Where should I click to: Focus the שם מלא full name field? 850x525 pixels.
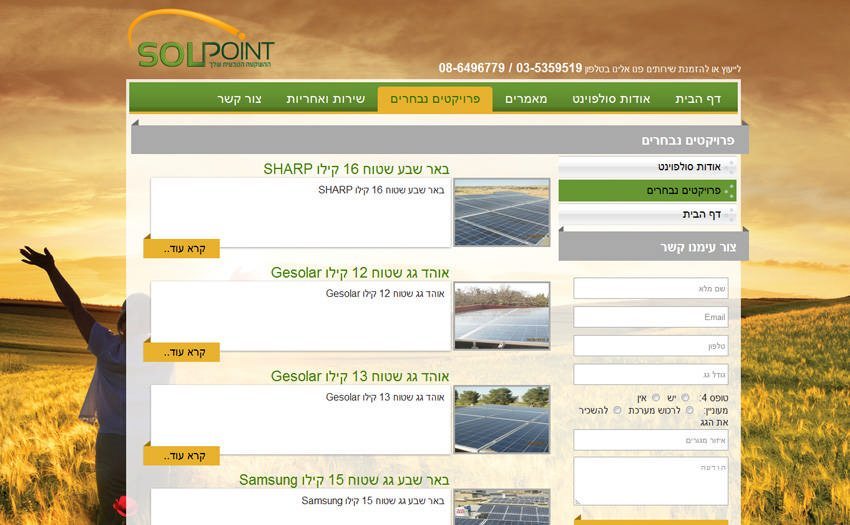coord(650,289)
